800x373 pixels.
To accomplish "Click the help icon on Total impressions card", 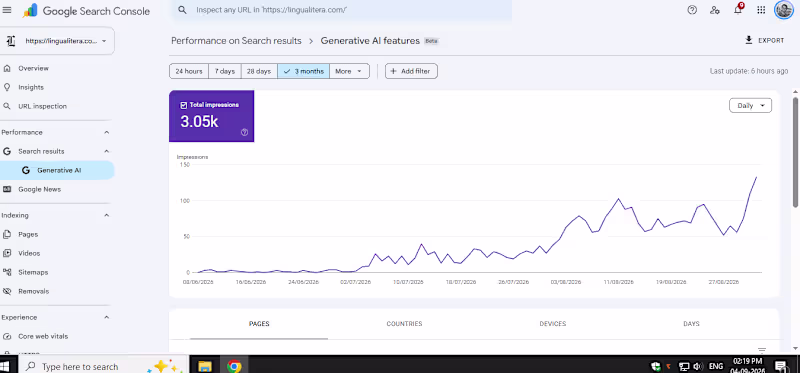I will [x=244, y=132].
